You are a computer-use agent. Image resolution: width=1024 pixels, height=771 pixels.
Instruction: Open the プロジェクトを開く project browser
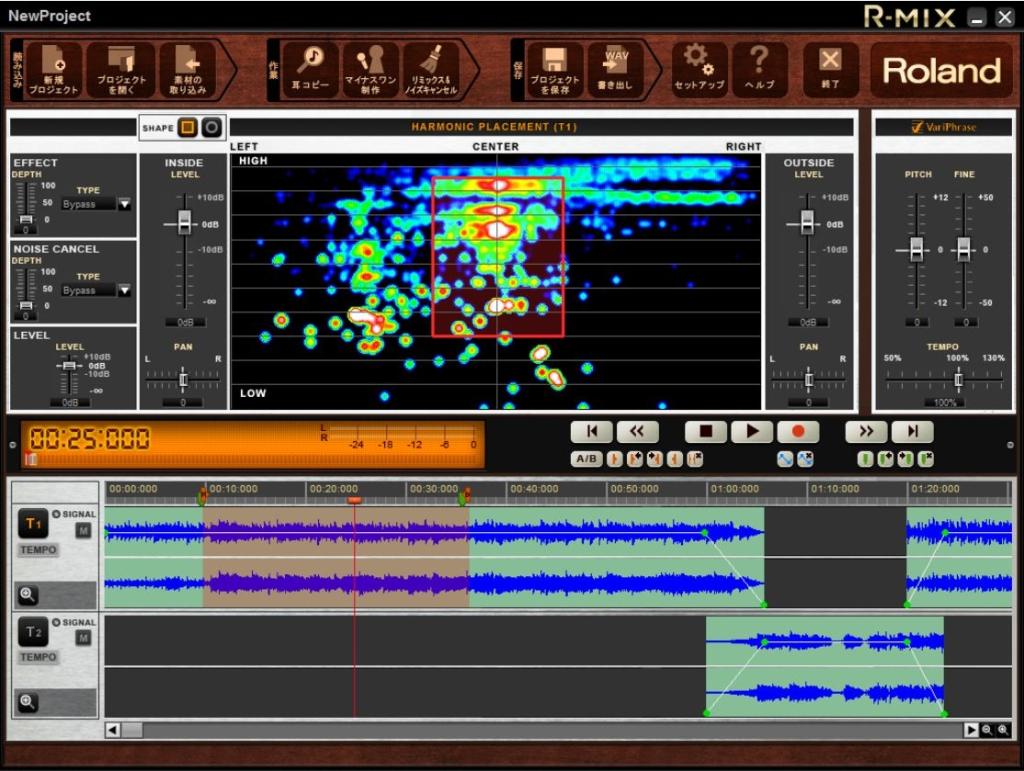pyautogui.click(x=120, y=70)
